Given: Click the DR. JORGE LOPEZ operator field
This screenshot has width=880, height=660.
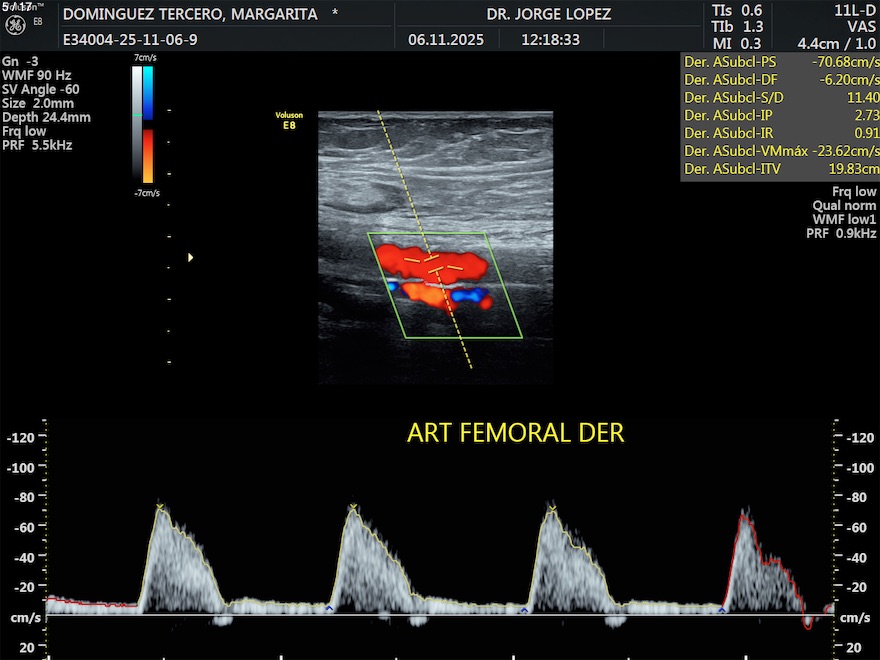Looking at the screenshot, I should 548,15.
